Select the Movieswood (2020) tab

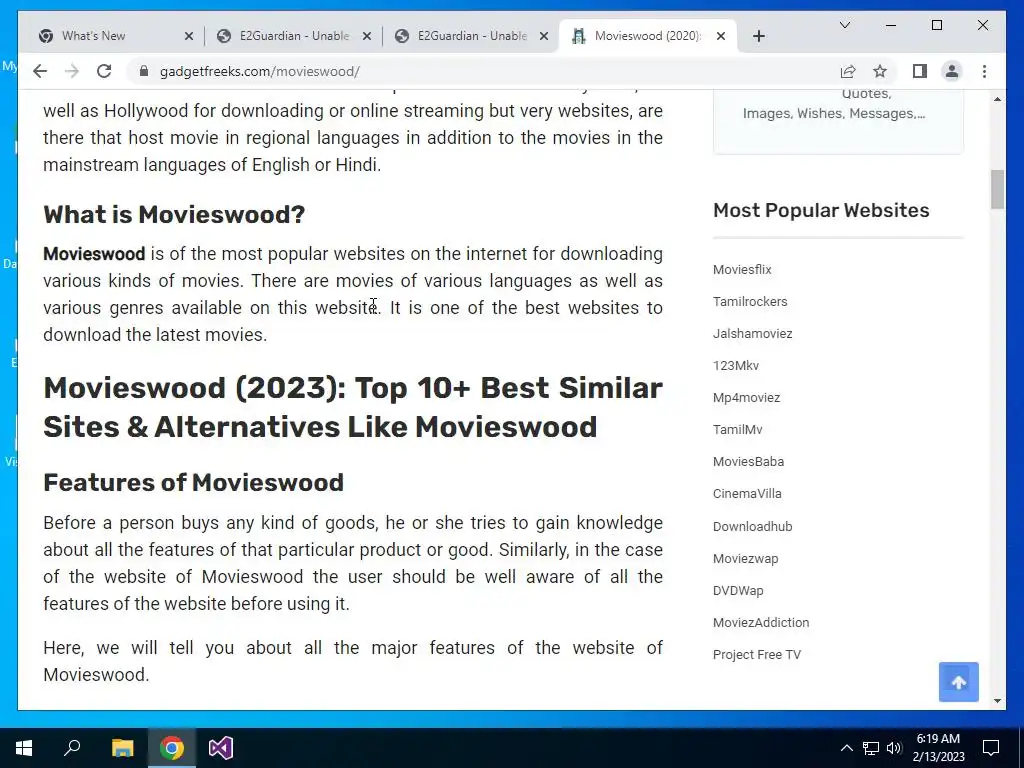click(x=647, y=36)
